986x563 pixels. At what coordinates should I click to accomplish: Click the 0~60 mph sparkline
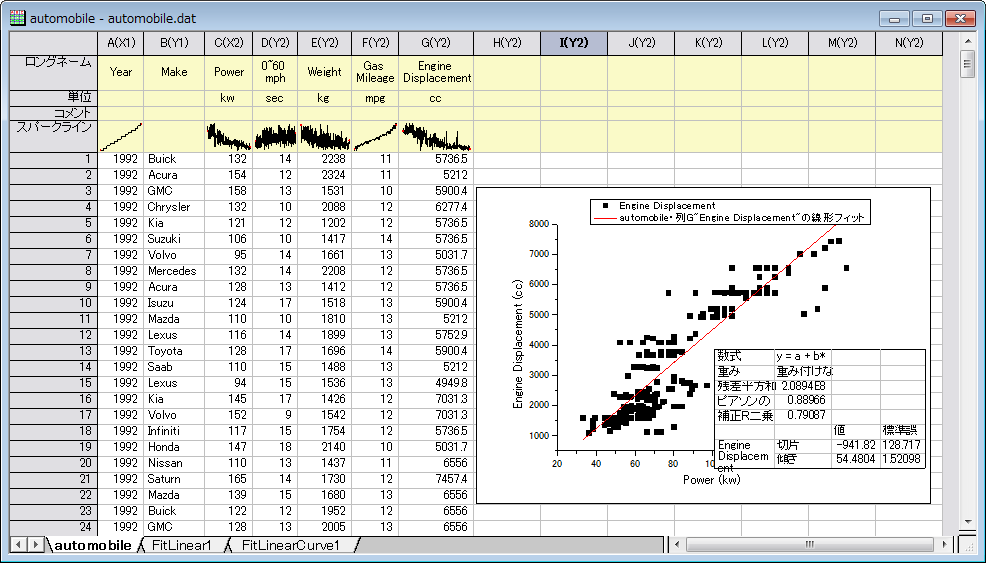275,136
